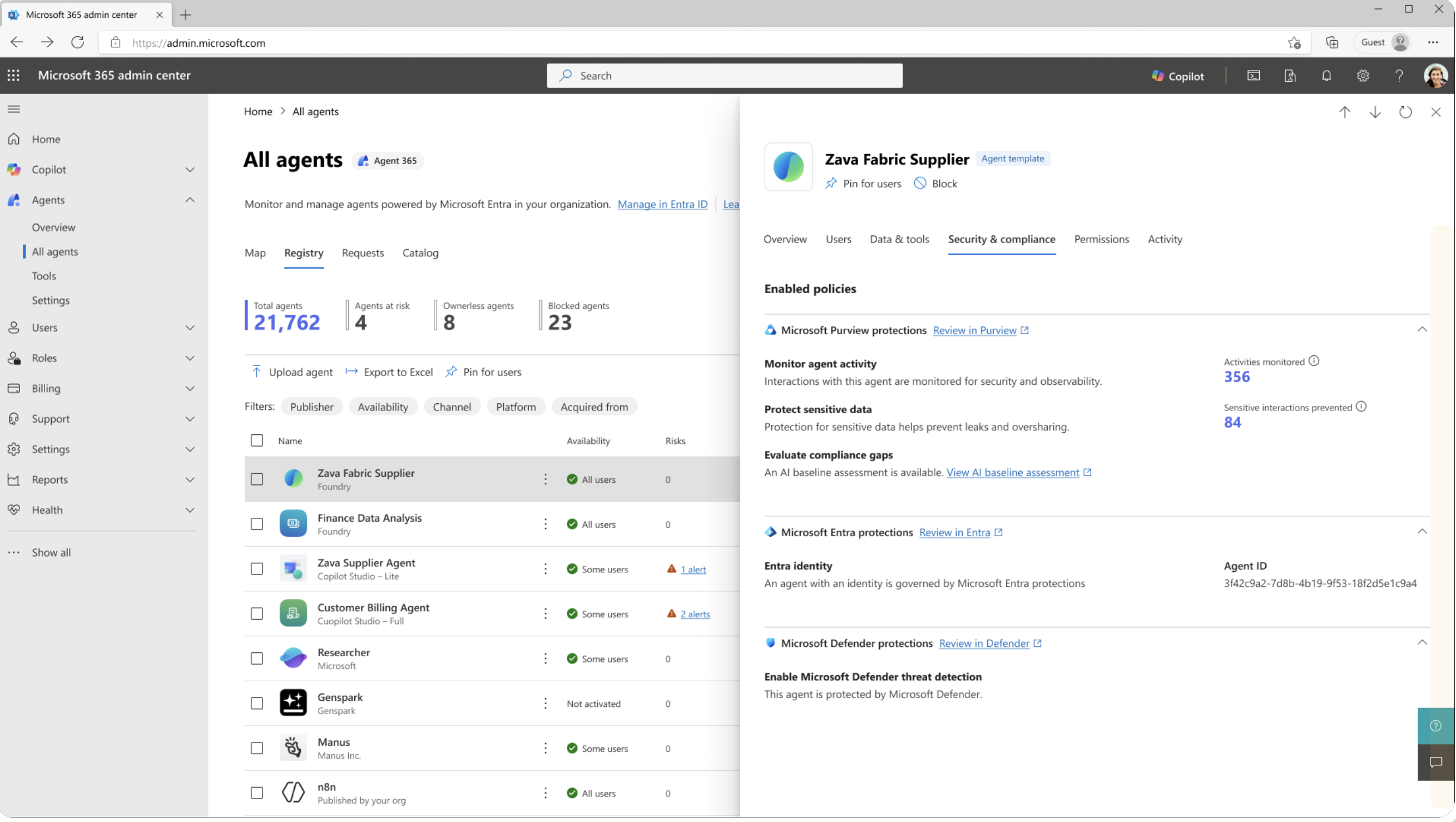Open the Permissions tab in details panel

pos(1102,239)
